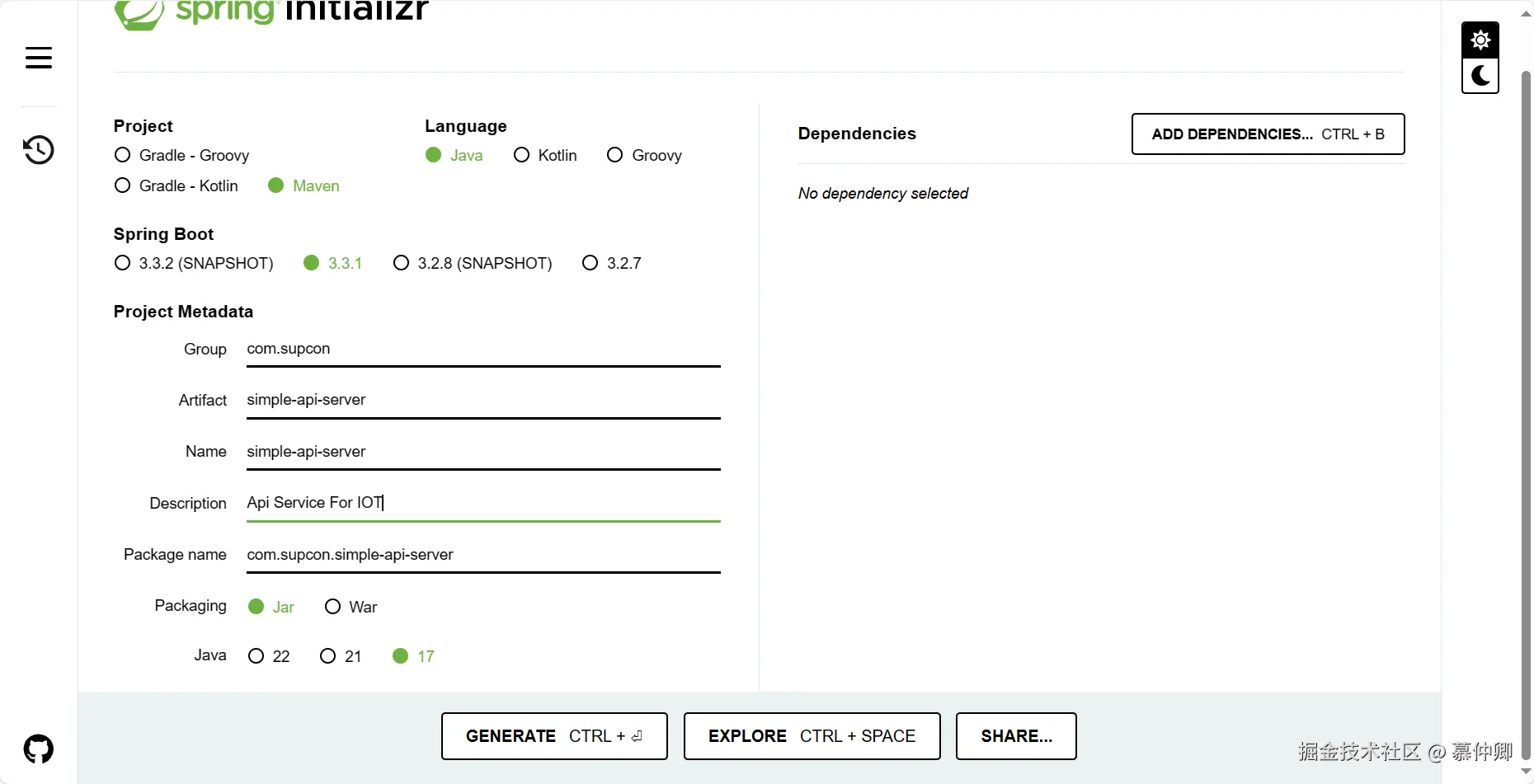Choose Kotlin as language
Viewport: 1534px width, 784px height.
point(544,155)
